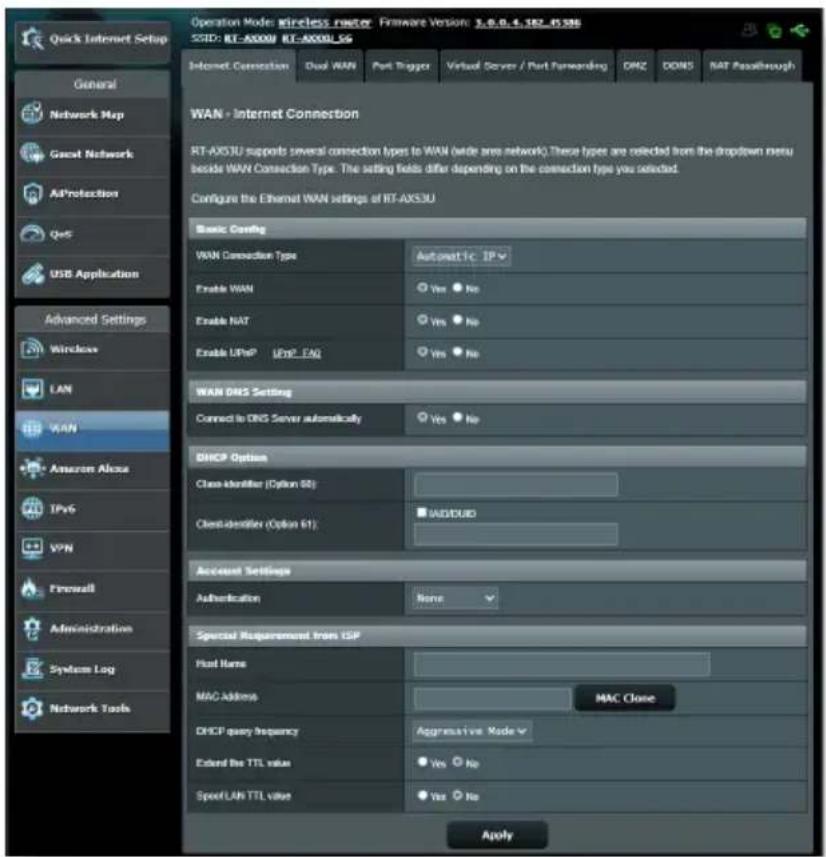Select Yes for Enable NAT
Screen dimensions: 826x857
click(422, 319)
